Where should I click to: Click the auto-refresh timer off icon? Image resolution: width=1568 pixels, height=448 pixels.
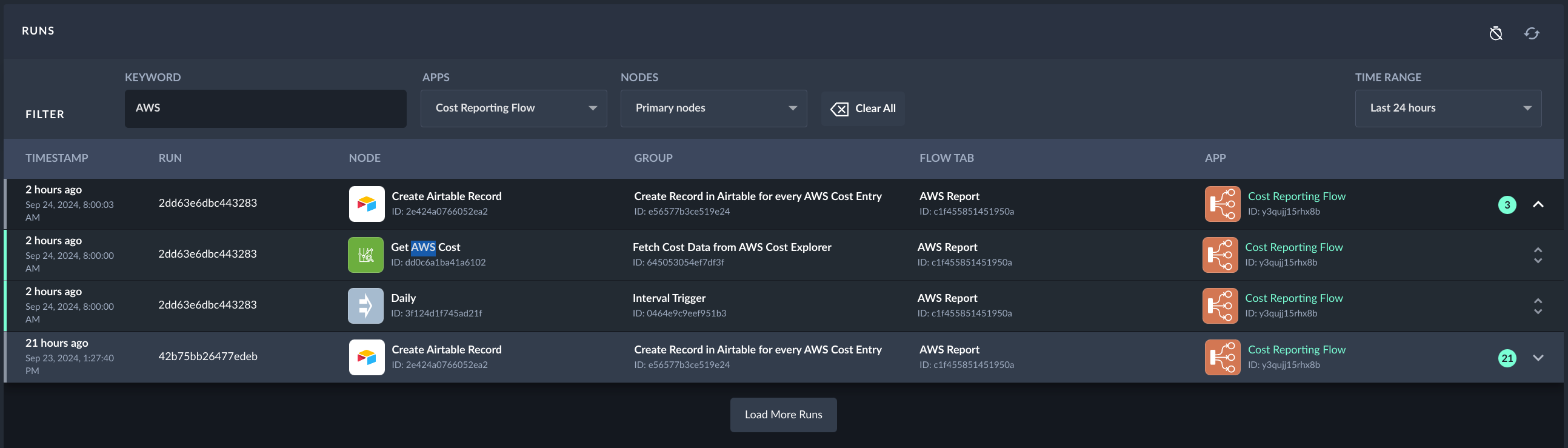[1495, 33]
